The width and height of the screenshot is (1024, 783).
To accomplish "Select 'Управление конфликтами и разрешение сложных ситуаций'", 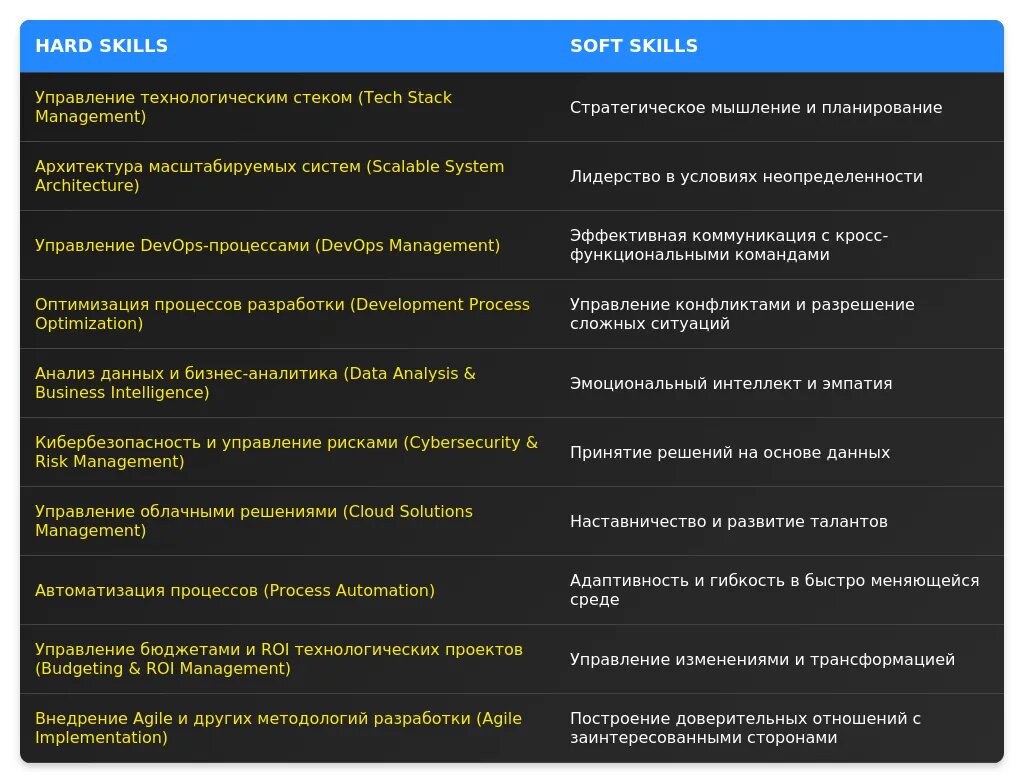I will pos(779,314).
